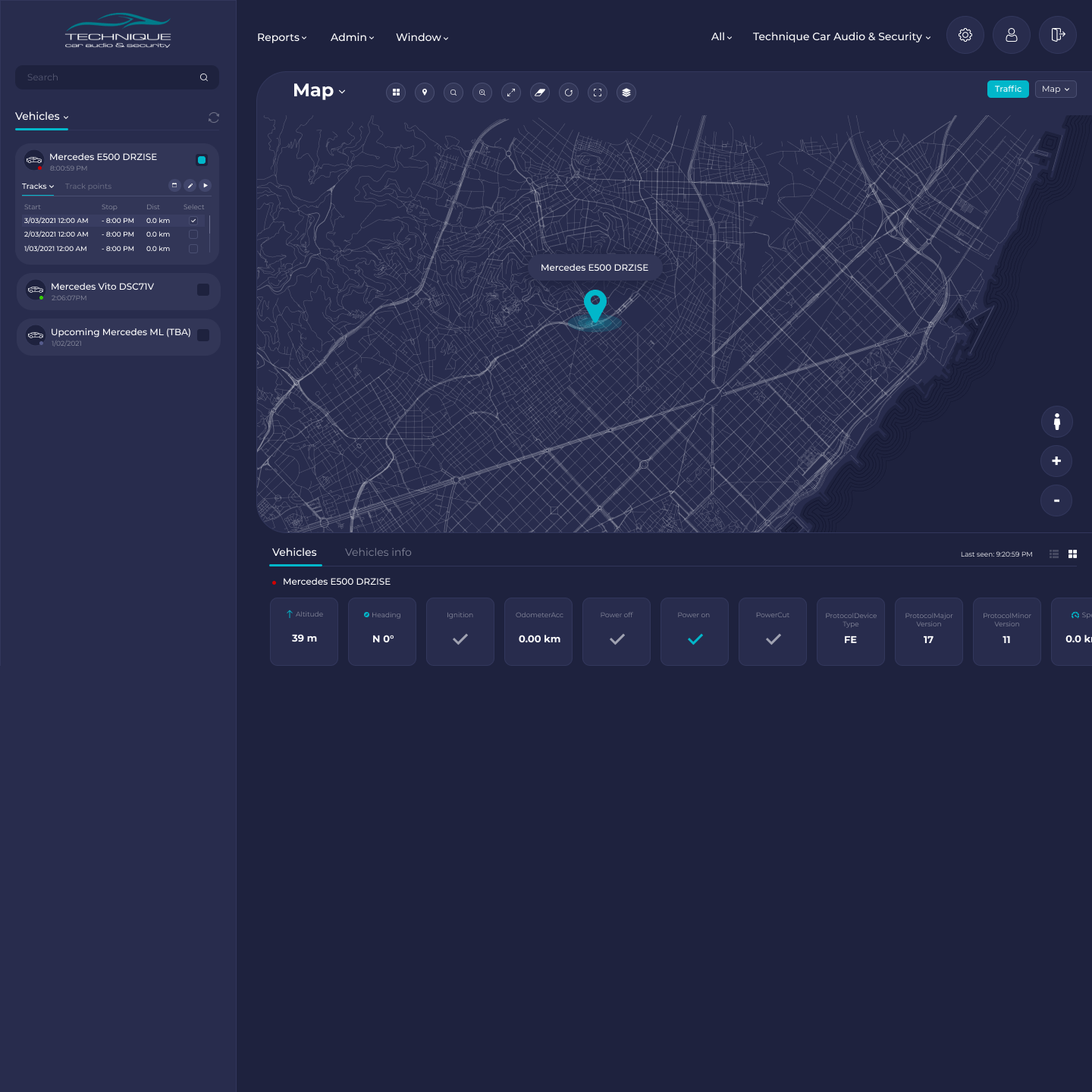Toggle Traffic overlay on the map

point(1007,89)
